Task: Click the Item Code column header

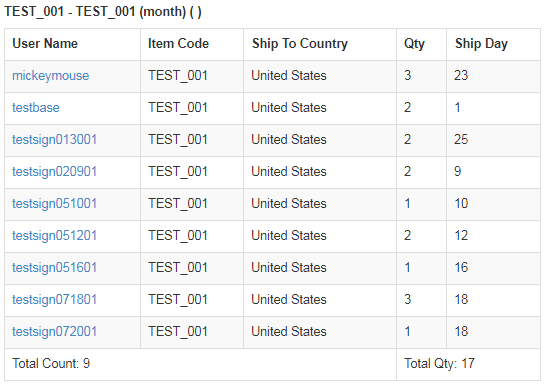Action: 178,44
